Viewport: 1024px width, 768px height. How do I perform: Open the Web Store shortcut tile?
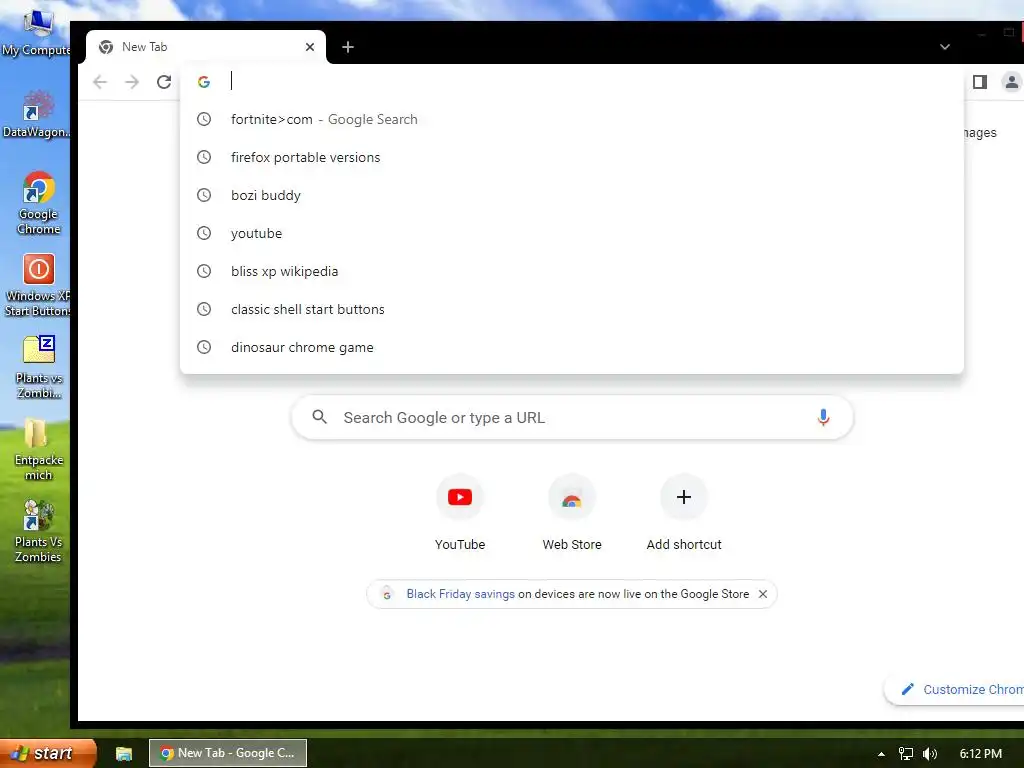(x=571, y=513)
